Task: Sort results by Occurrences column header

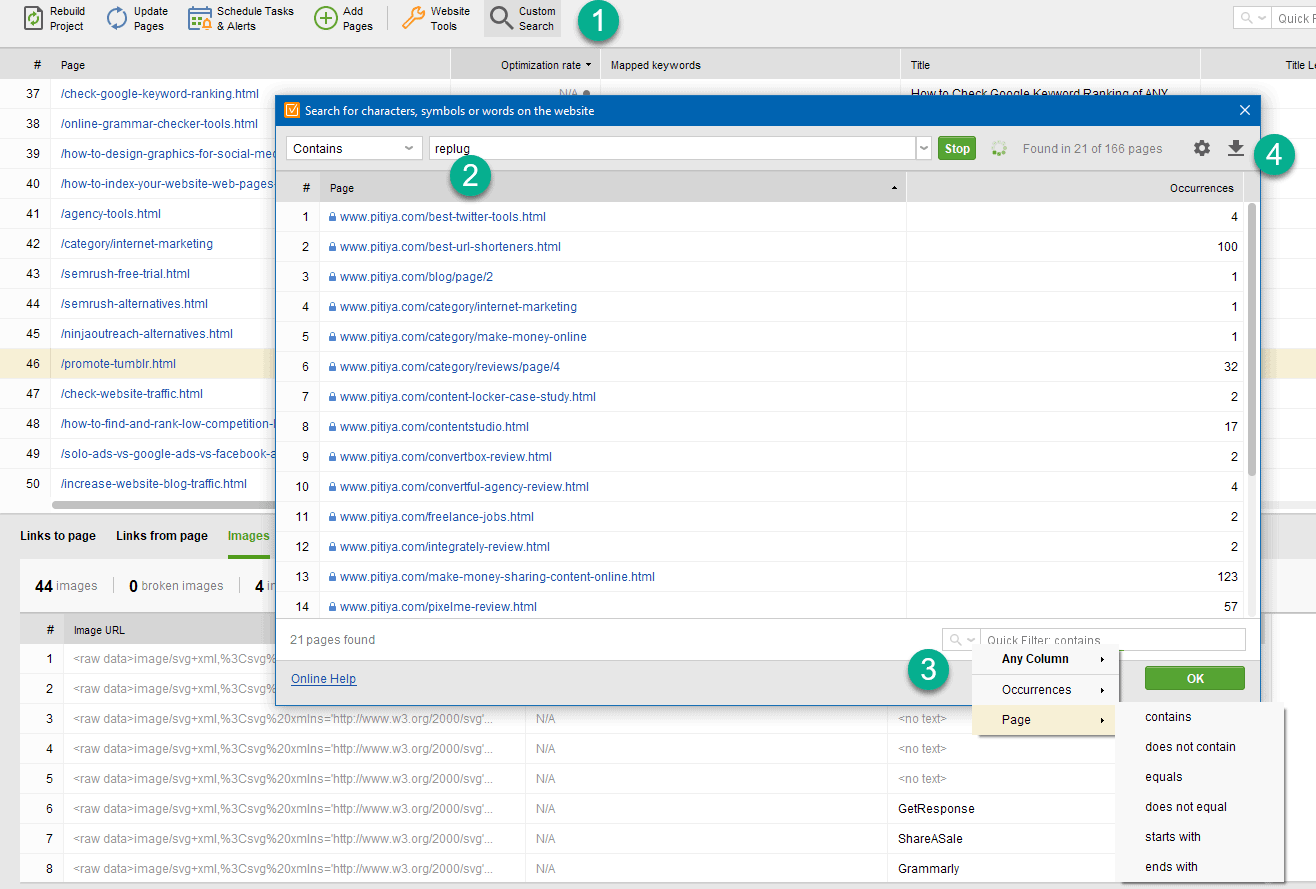Action: (x=1075, y=187)
